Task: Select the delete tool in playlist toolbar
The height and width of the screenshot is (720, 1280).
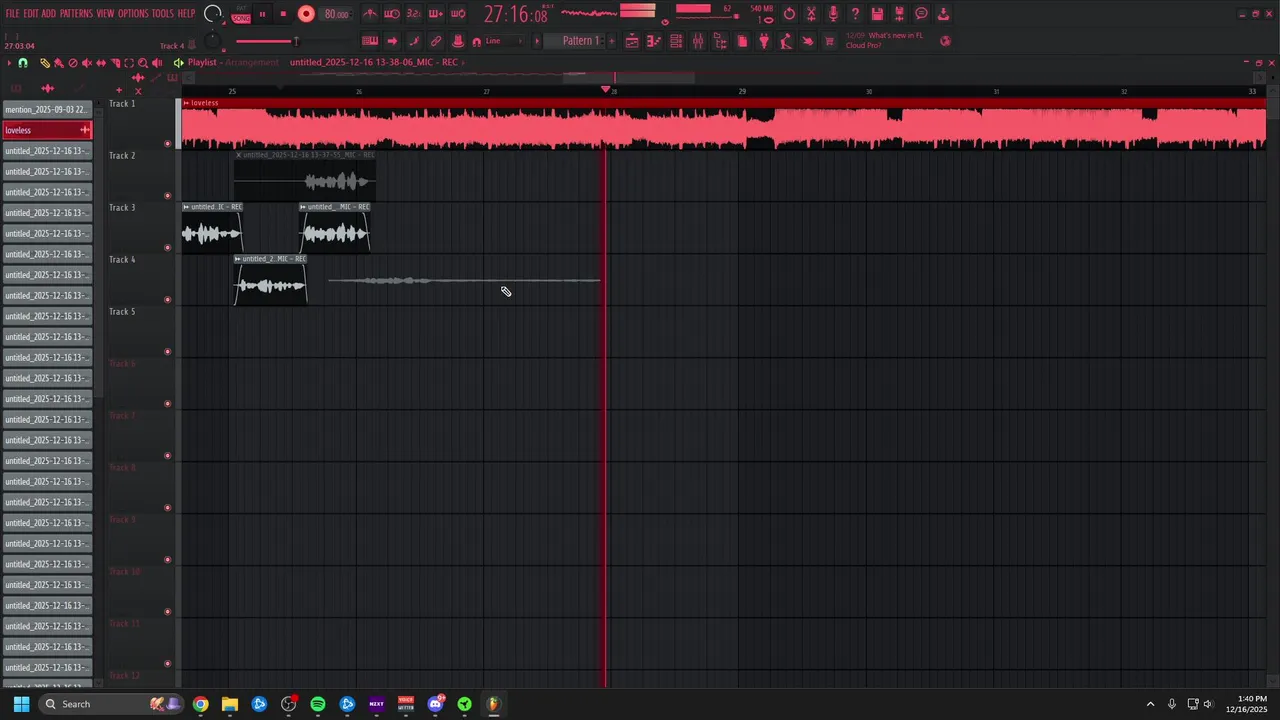Action: (x=73, y=63)
